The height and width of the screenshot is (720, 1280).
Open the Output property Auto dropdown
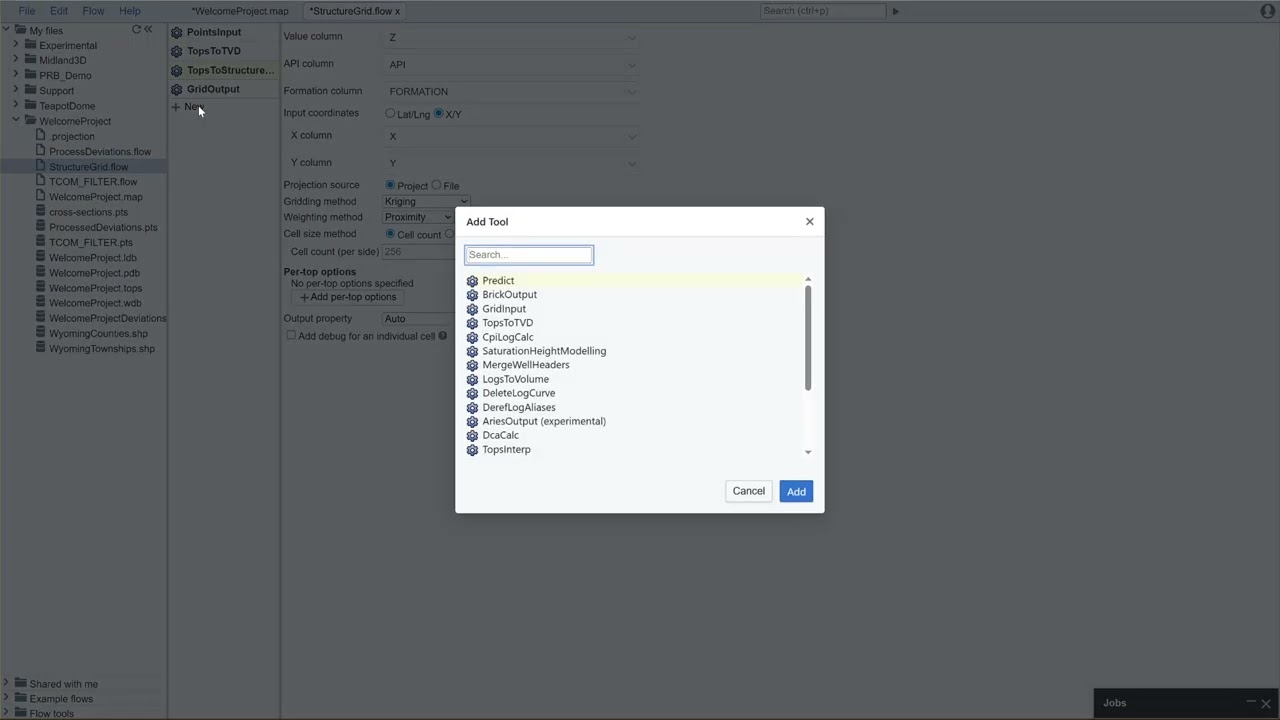tap(419, 319)
